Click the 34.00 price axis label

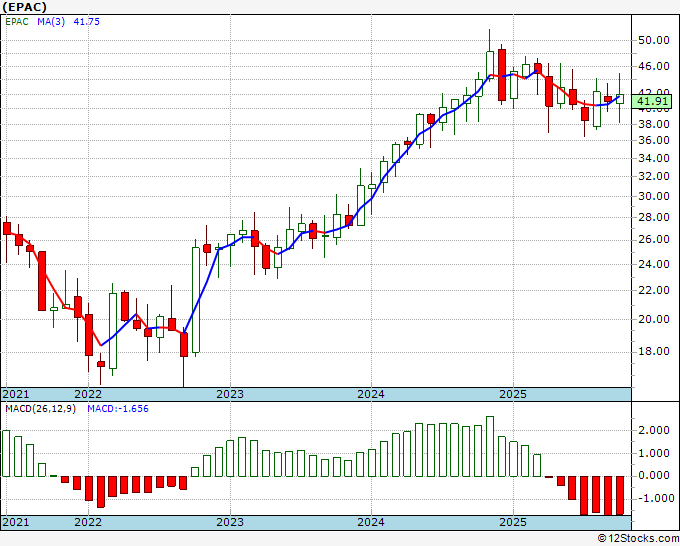(x=654, y=158)
